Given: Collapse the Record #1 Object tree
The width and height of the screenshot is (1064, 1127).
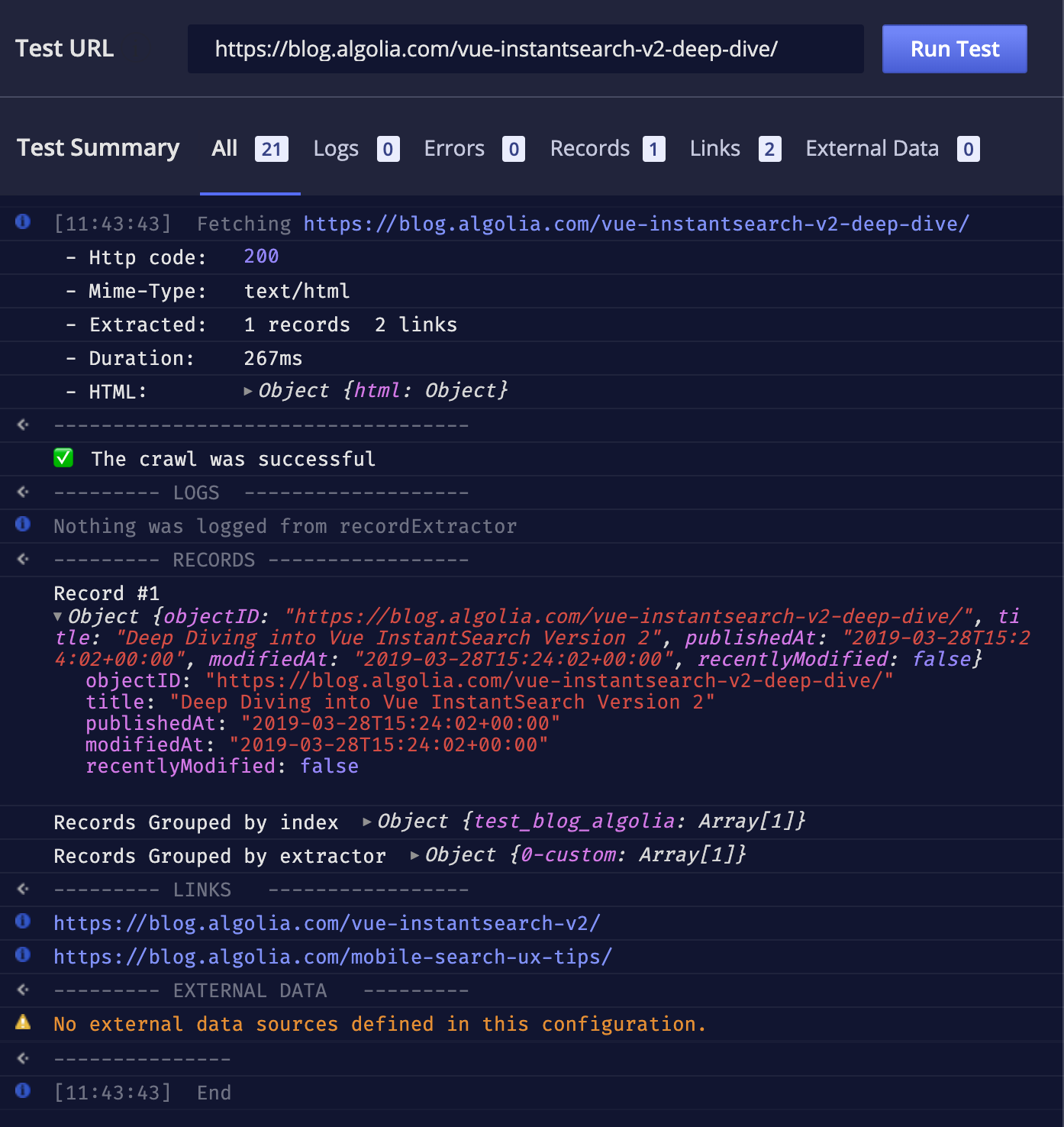Looking at the screenshot, I should point(57,615).
